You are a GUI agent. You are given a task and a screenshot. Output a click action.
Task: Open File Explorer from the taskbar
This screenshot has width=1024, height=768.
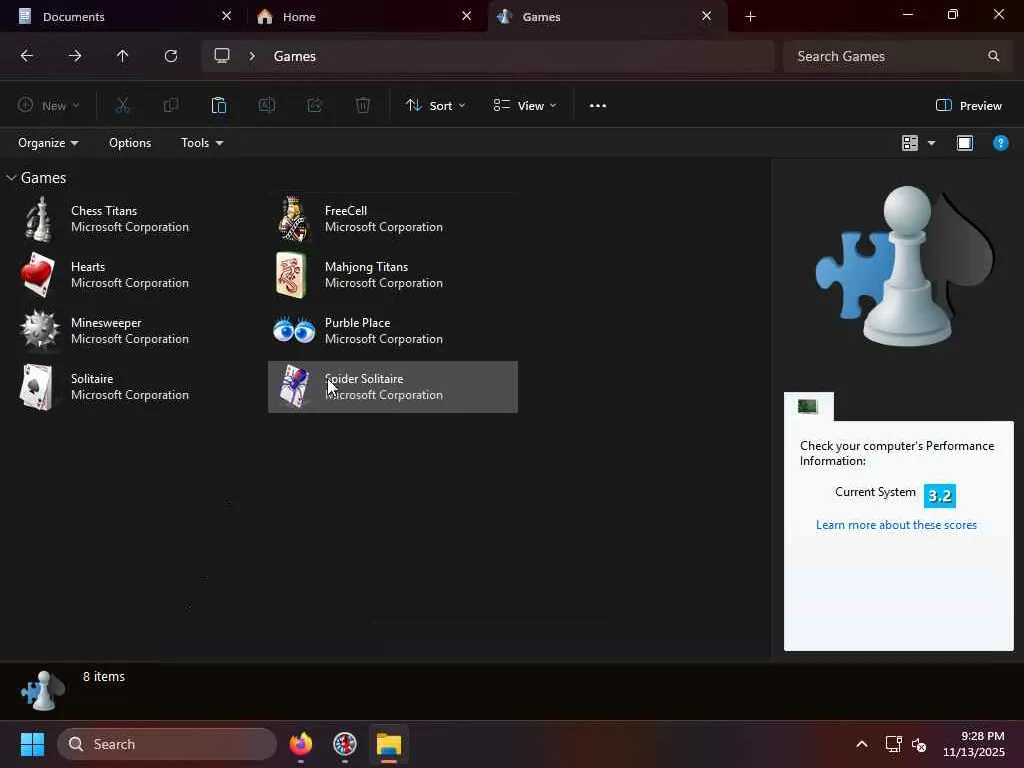[389, 744]
